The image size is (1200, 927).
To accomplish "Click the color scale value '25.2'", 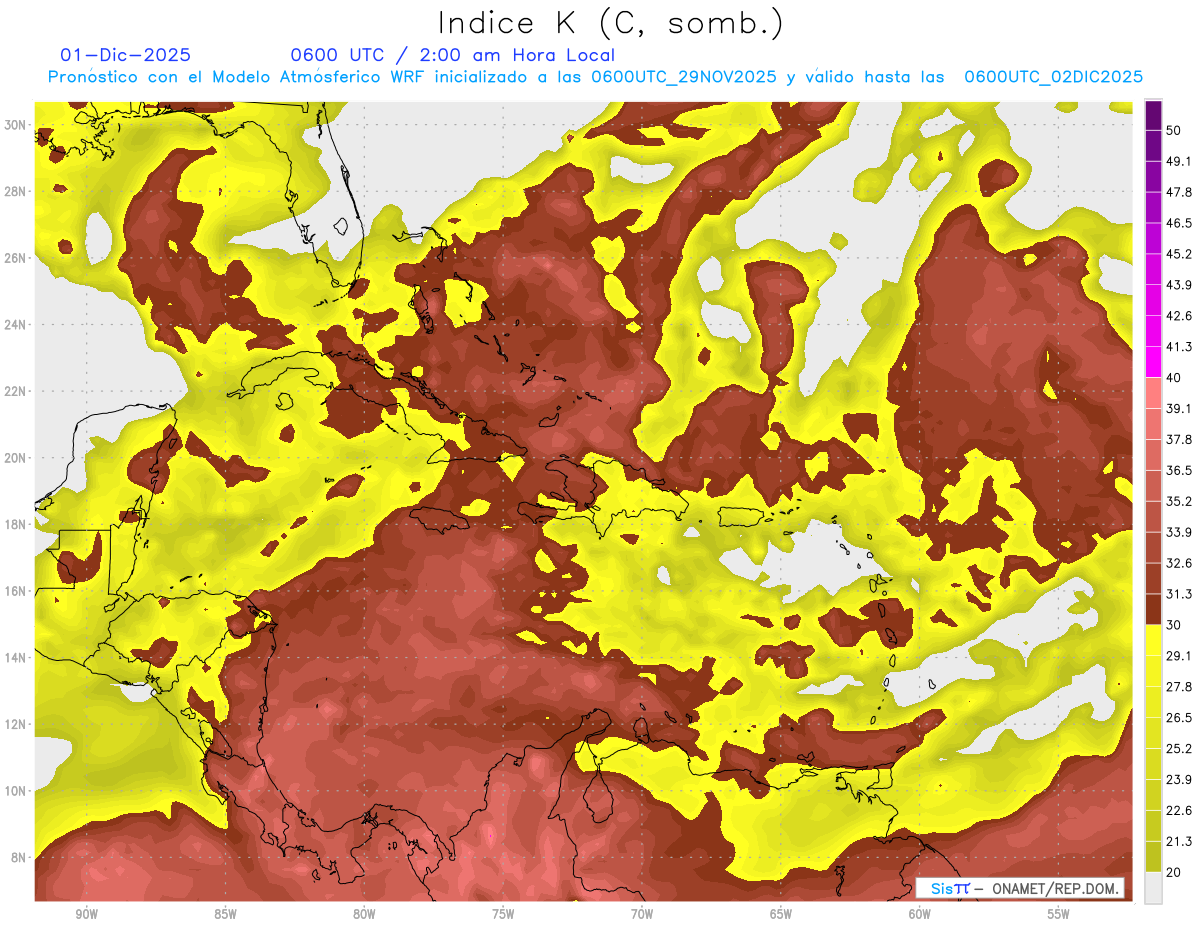I will pyautogui.click(x=1178, y=749).
